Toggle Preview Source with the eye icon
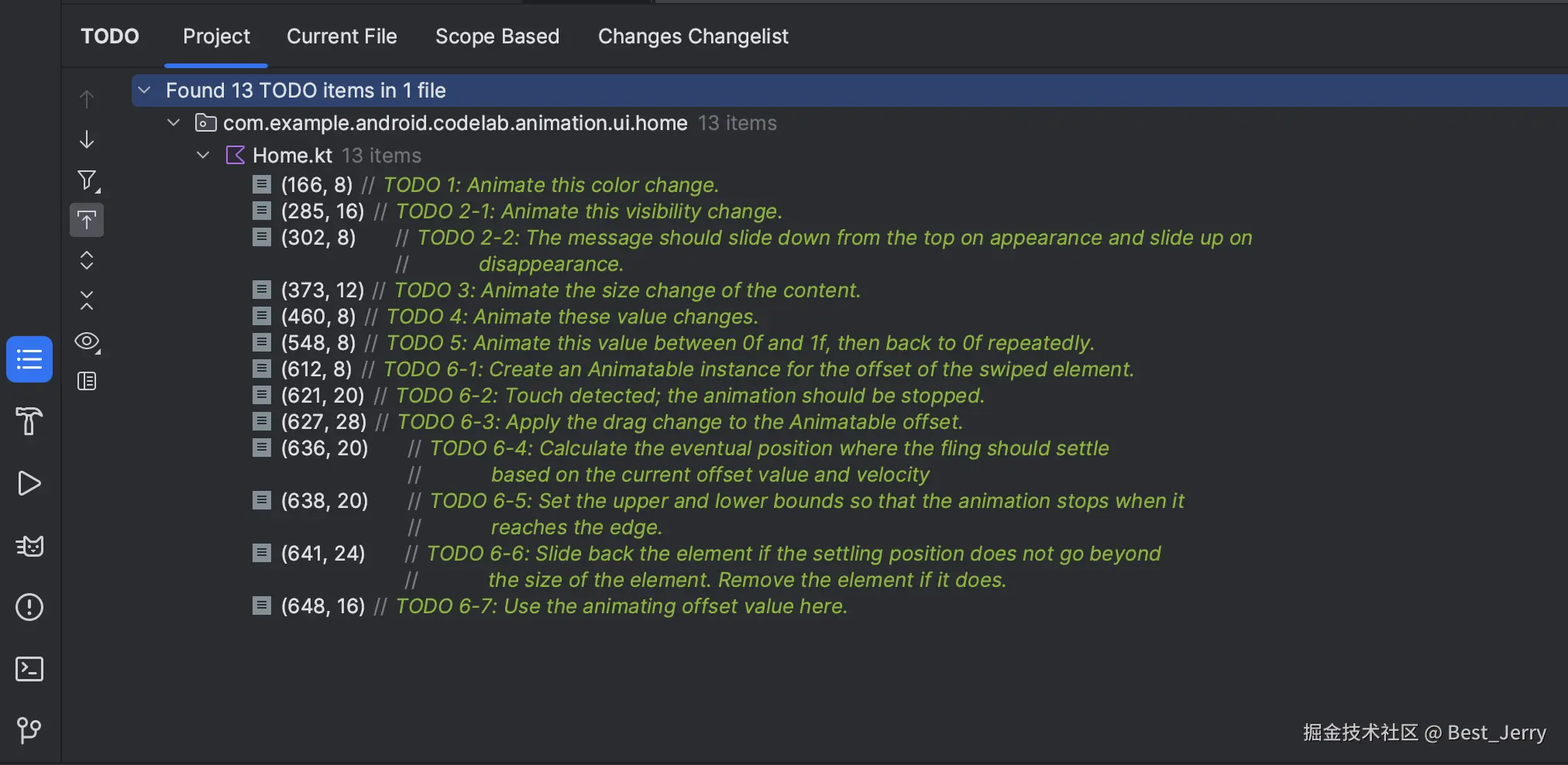1568x765 pixels. (86, 341)
